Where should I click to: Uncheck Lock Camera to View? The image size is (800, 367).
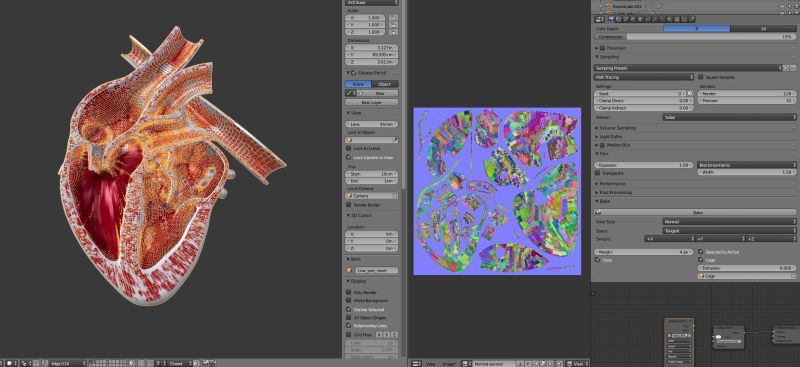coord(349,158)
